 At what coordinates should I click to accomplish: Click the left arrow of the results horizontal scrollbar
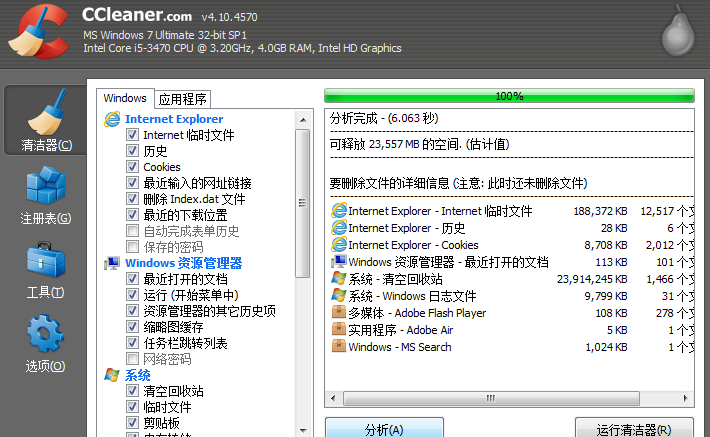[333, 399]
